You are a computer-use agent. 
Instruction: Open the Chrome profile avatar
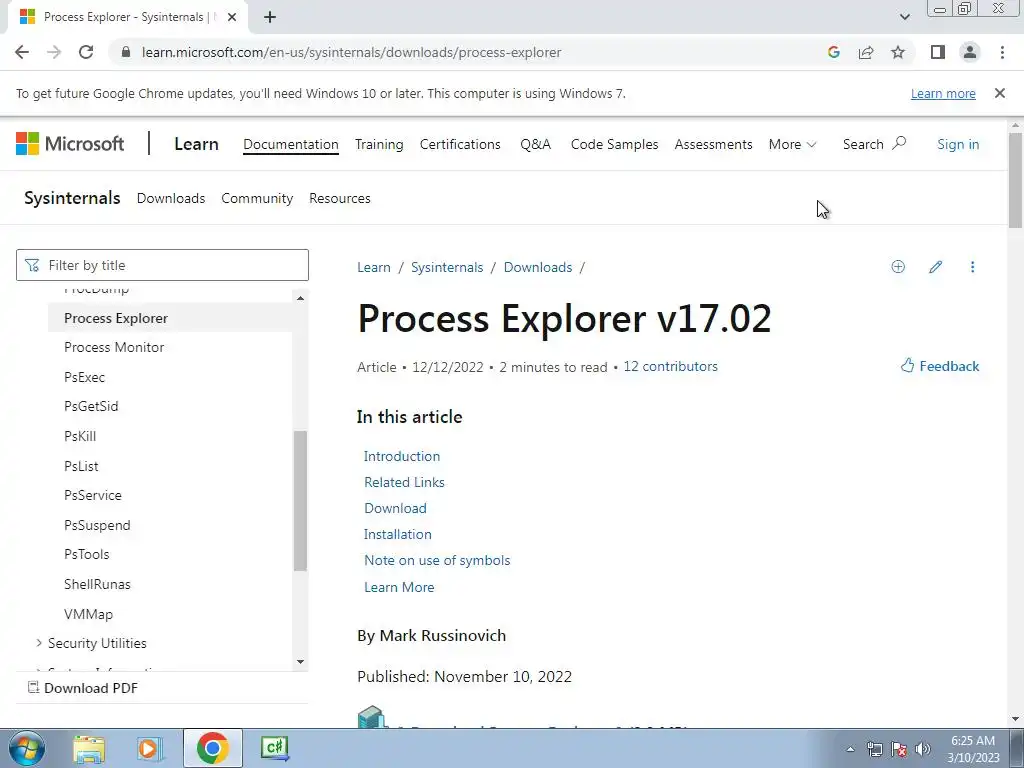tap(970, 52)
